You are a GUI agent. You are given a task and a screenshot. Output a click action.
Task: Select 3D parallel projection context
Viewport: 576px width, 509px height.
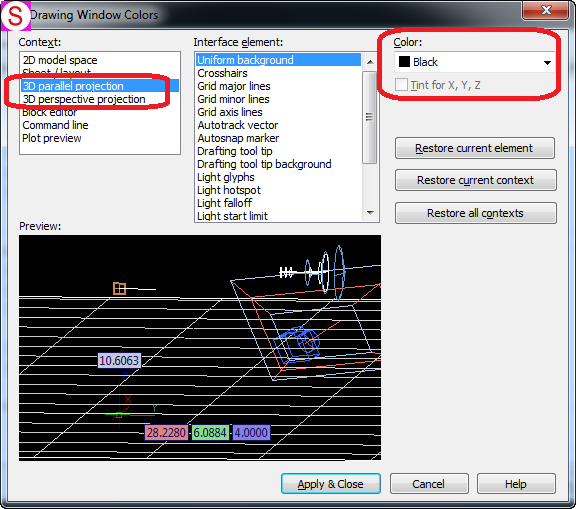pyautogui.click(x=100, y=86)
